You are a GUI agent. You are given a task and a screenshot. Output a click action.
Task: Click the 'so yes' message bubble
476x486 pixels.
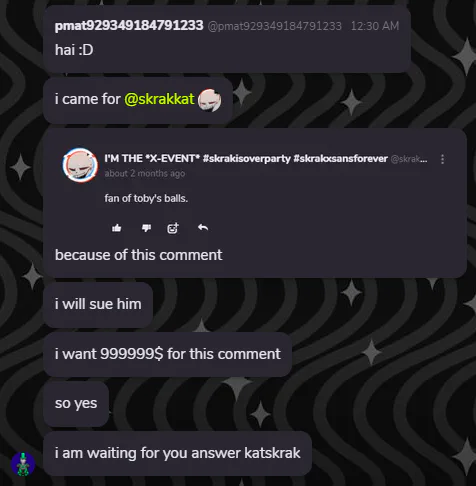(76, 404)
